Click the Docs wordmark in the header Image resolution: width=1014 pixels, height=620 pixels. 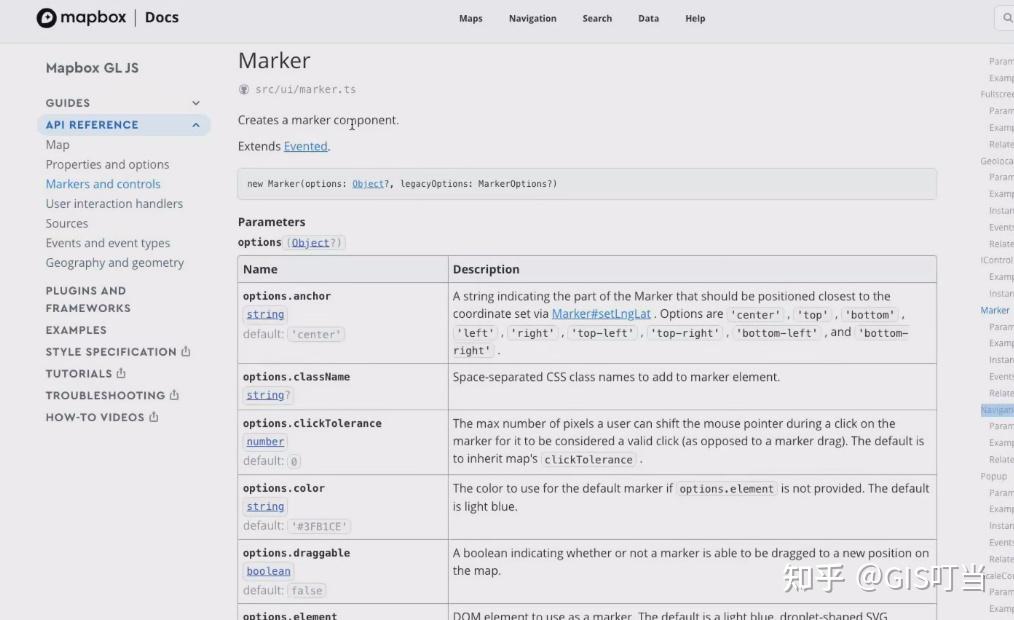click(x=161, y=17)
